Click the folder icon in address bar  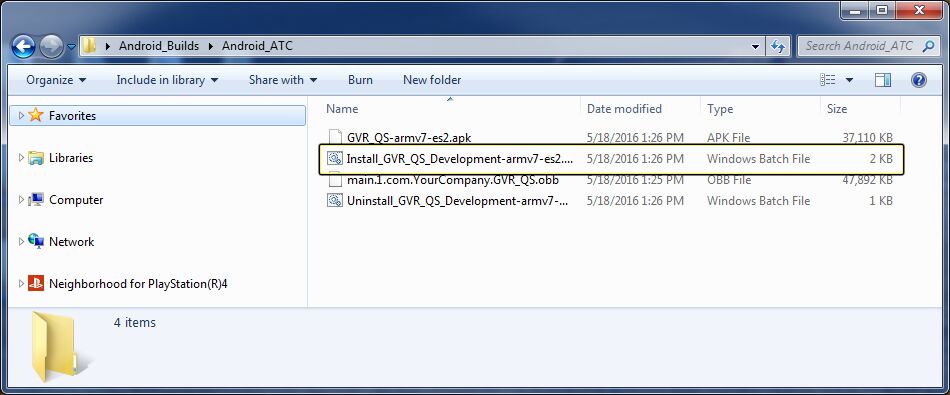tap(89, 46)
